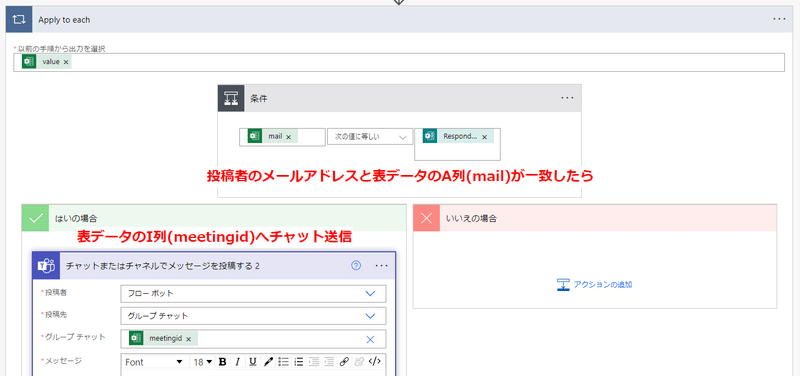The image size is (800, 376).
Task: Click the Forms icon on the Respond... token
Action: click(x=430, y=137)
